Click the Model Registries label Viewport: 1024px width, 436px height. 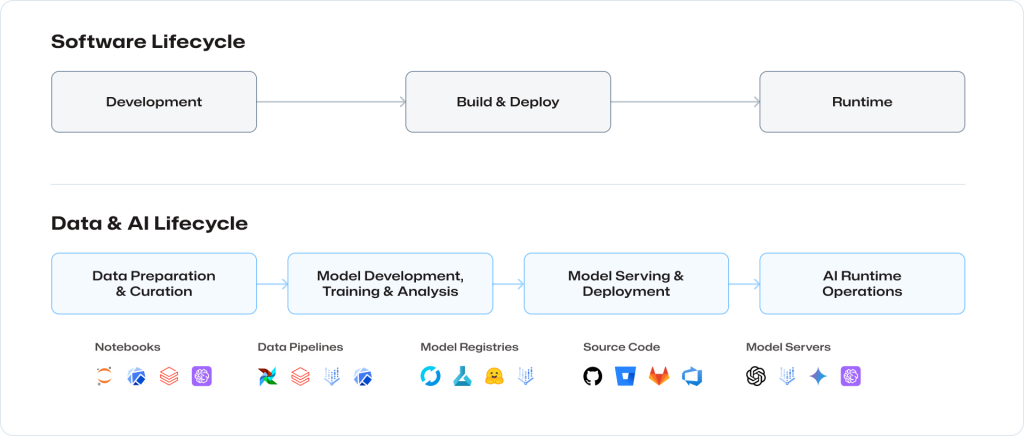[470, 347]
